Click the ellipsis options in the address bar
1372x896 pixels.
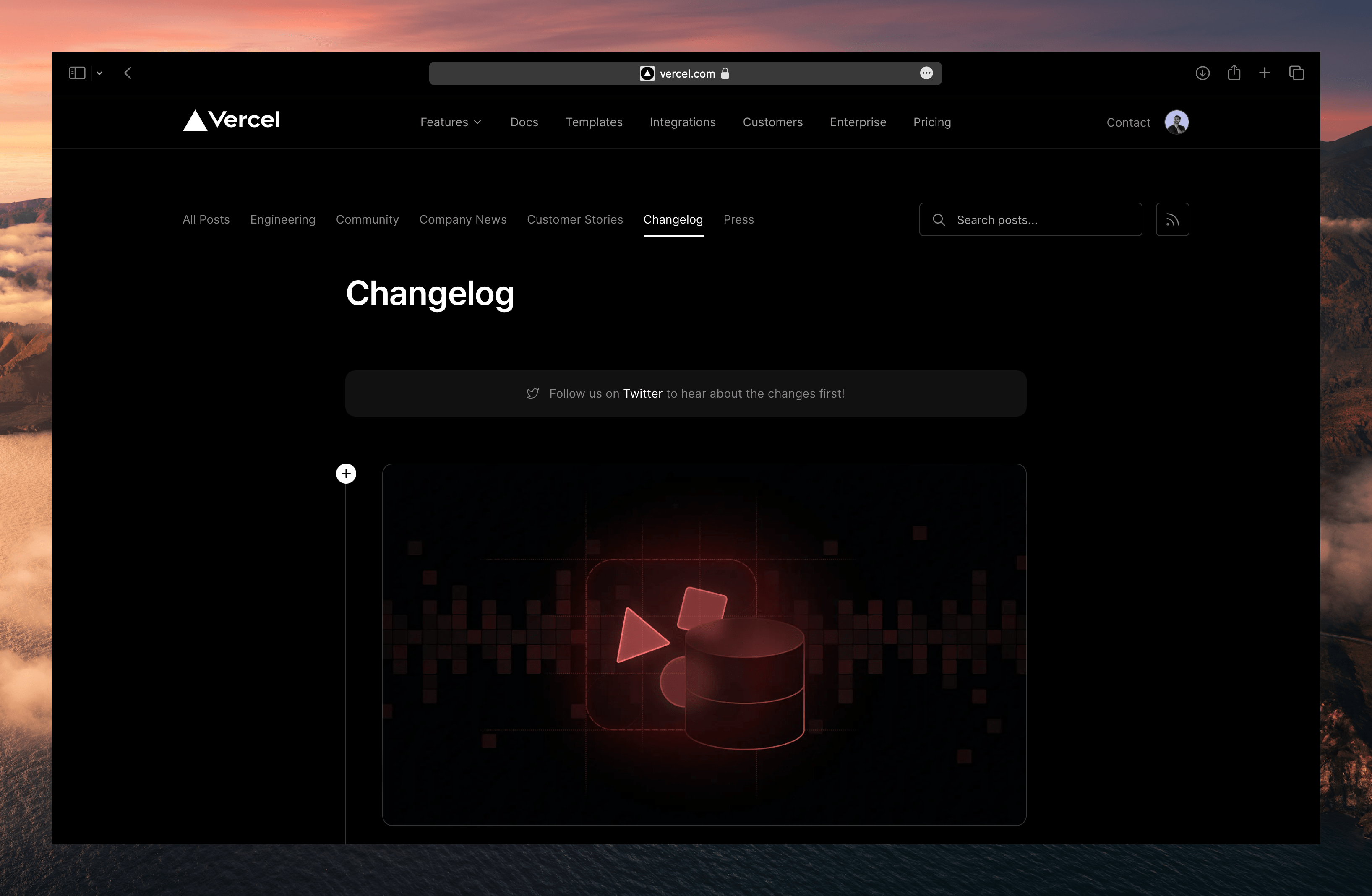click(926, 73)
